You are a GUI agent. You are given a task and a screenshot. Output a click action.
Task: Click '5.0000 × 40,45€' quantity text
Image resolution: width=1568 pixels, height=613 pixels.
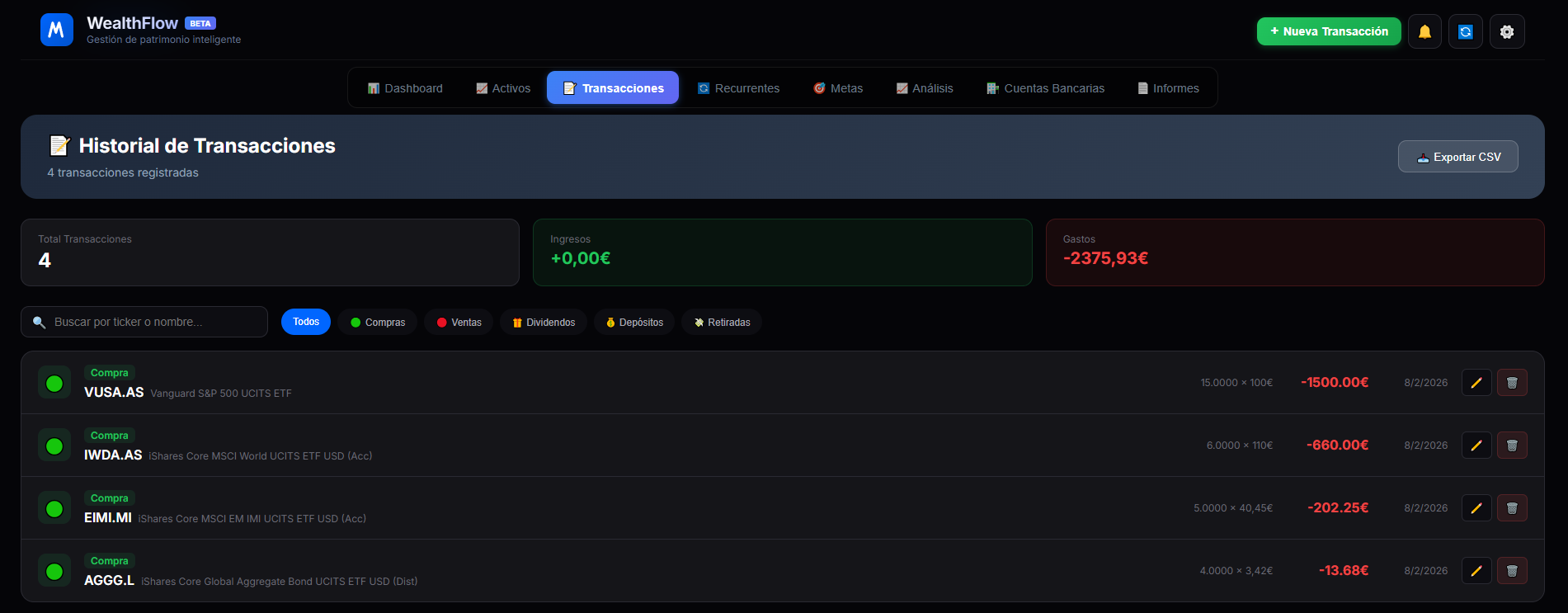point(1233,508)
